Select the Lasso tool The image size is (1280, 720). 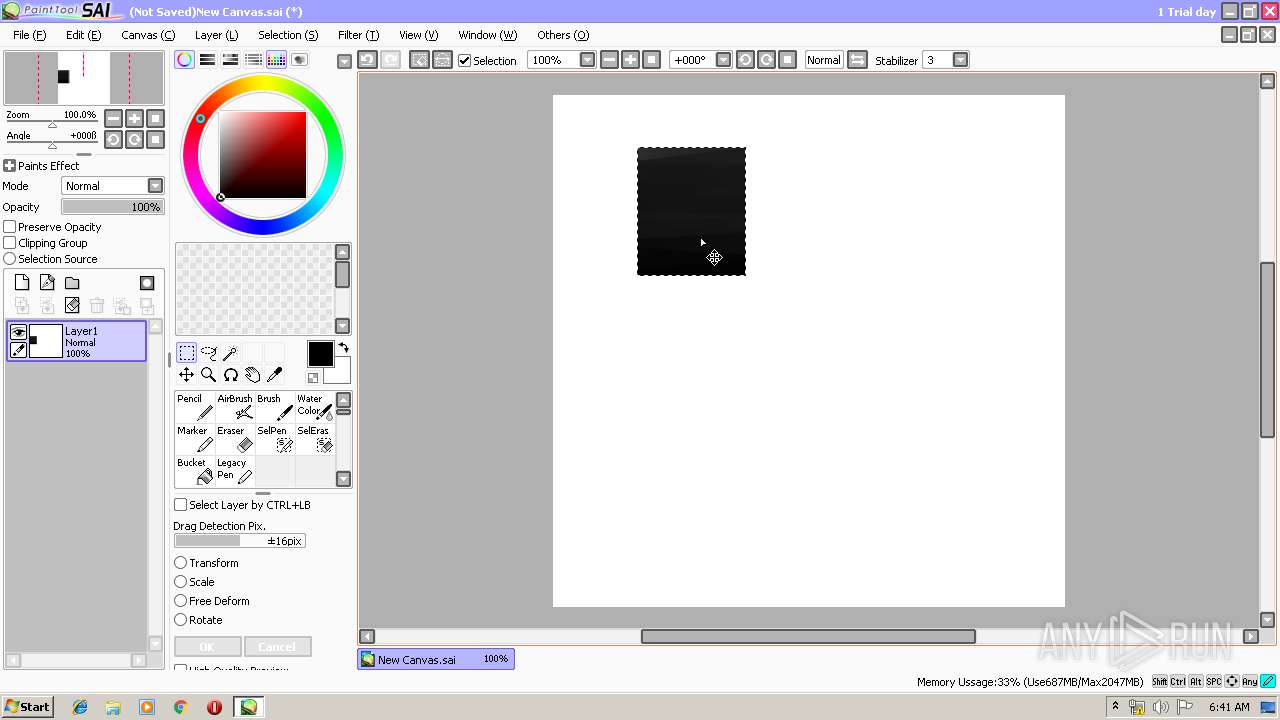(209, 353)
